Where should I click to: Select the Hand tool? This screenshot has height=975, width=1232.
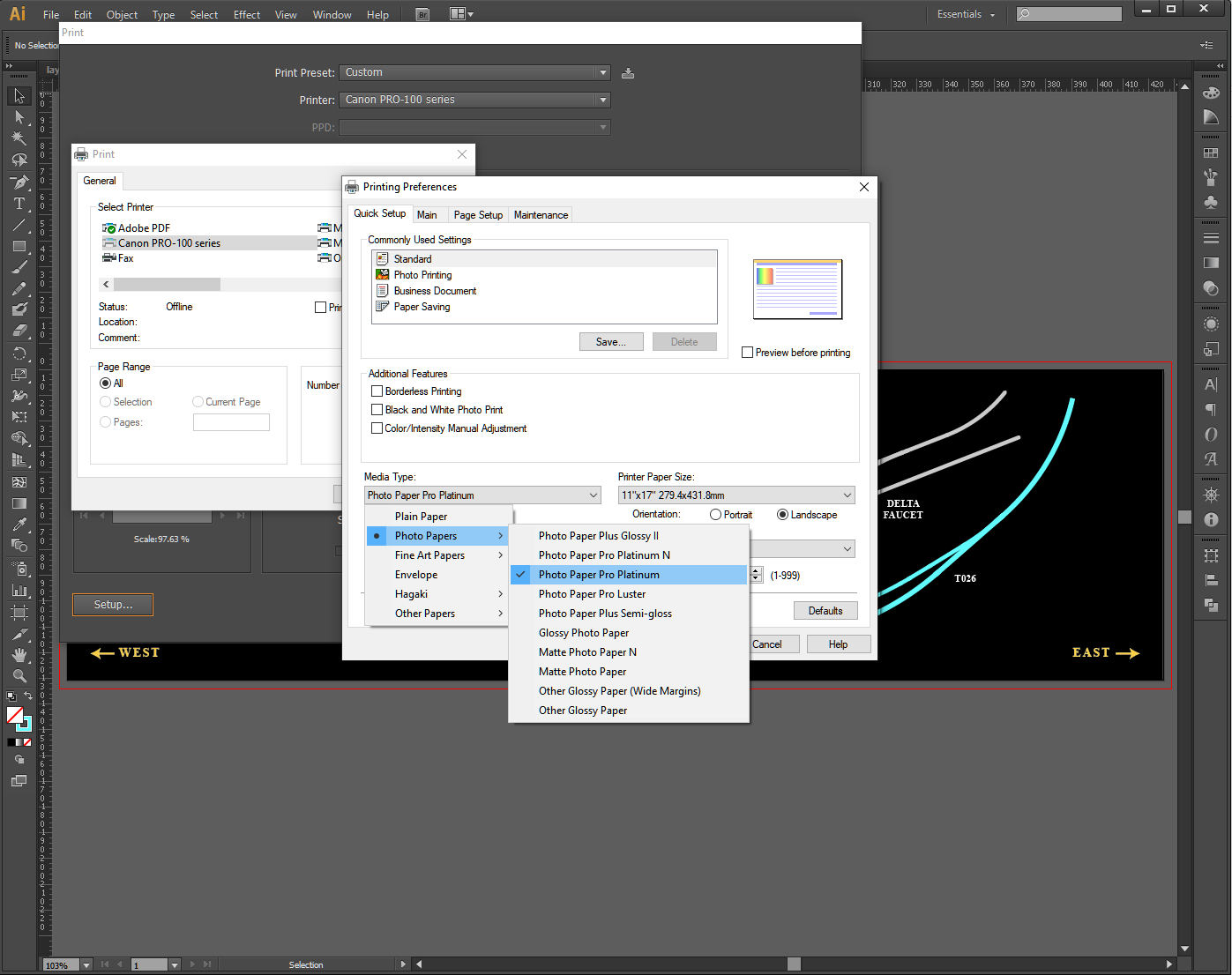coord(19,655)
